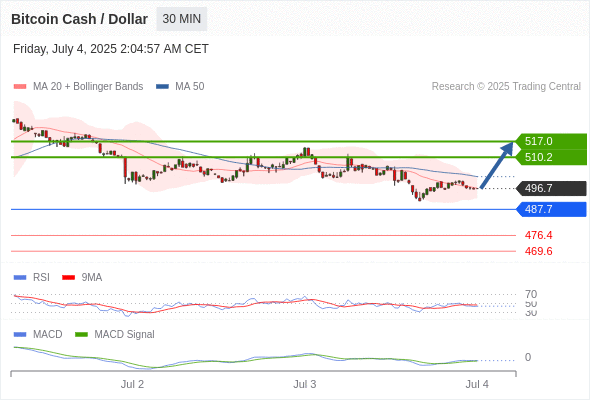590x400 pixels.
Task: Click the 30 MIN timeframe badge
Action: tap(182, 19)
